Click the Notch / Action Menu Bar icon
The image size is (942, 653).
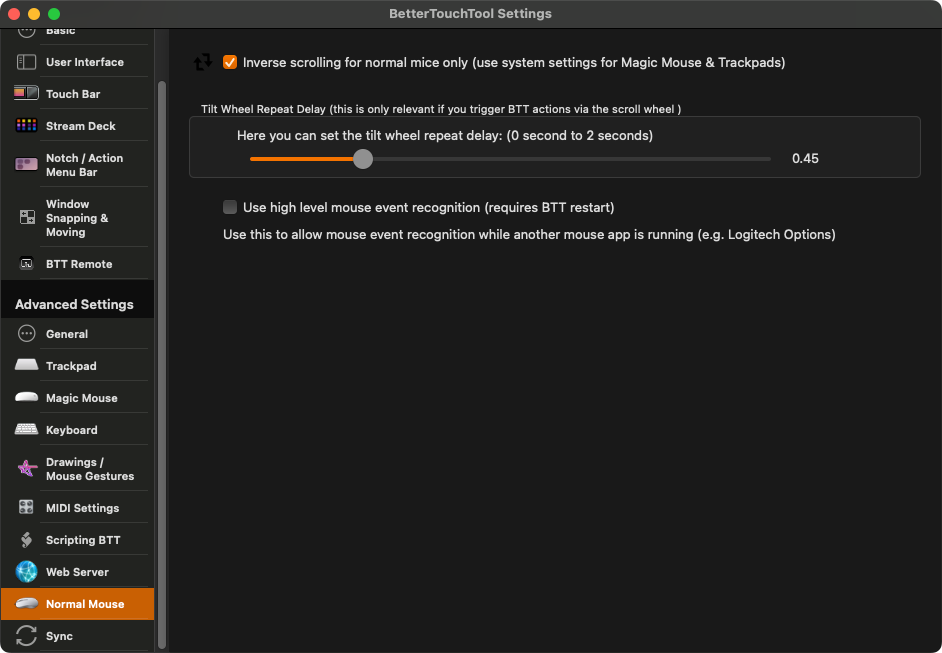pos(27,164)
